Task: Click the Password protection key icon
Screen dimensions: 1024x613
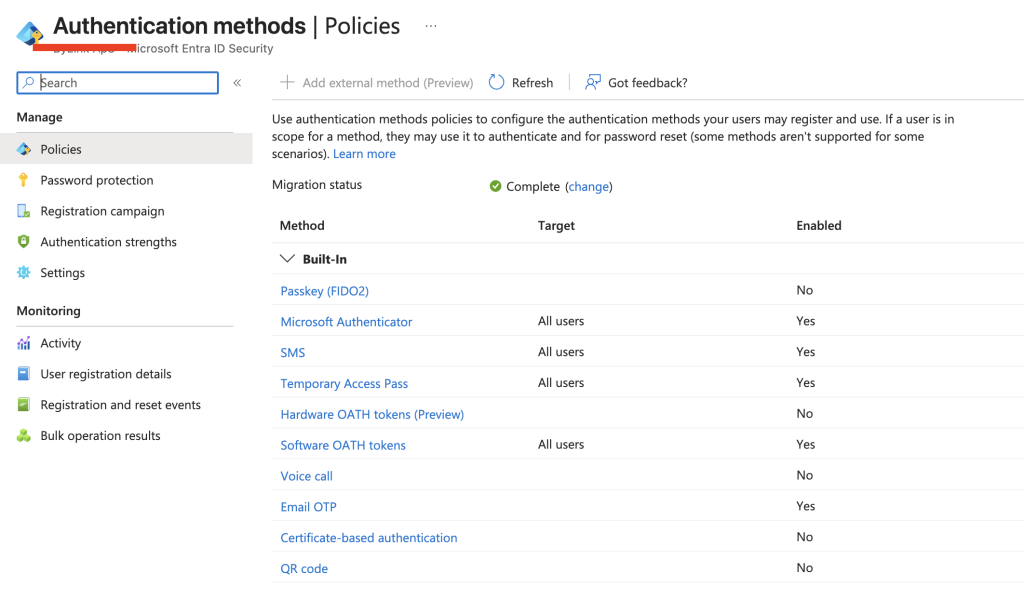Action: (24, 180)
